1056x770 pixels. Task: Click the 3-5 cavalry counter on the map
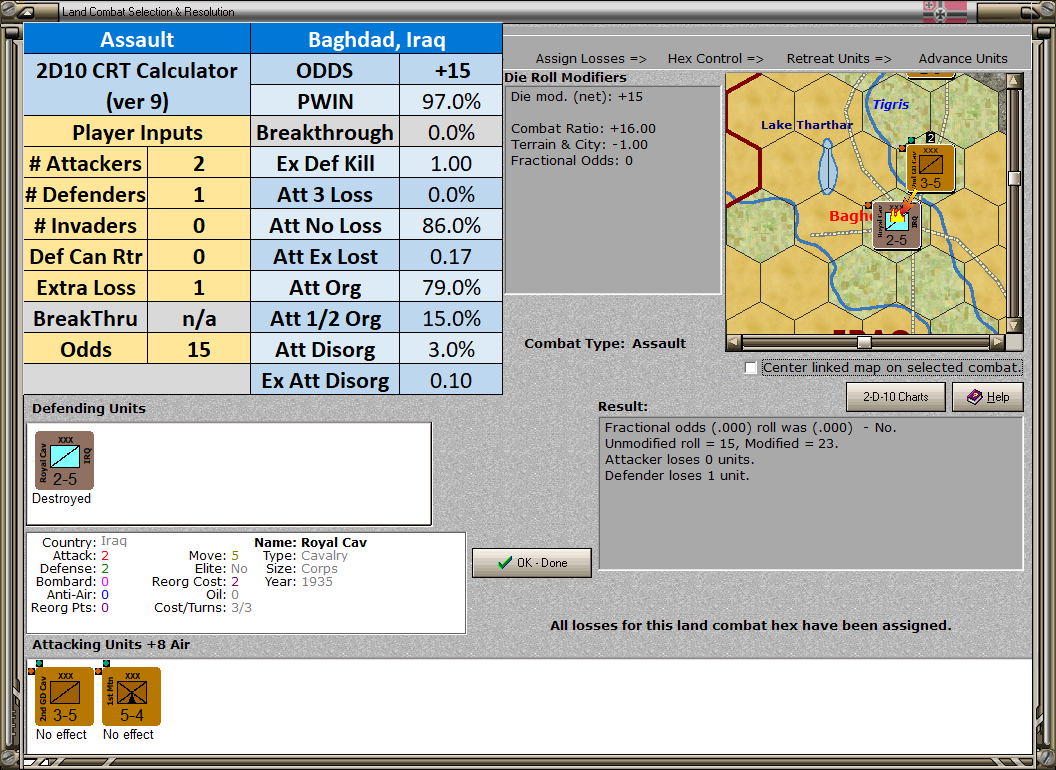[x=930, y=168]
